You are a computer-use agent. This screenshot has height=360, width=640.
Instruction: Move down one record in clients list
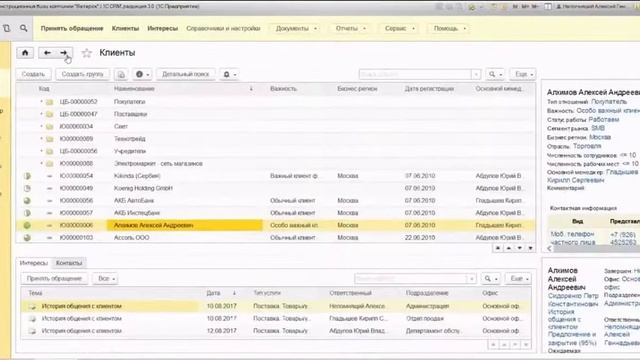coord(519,248)
